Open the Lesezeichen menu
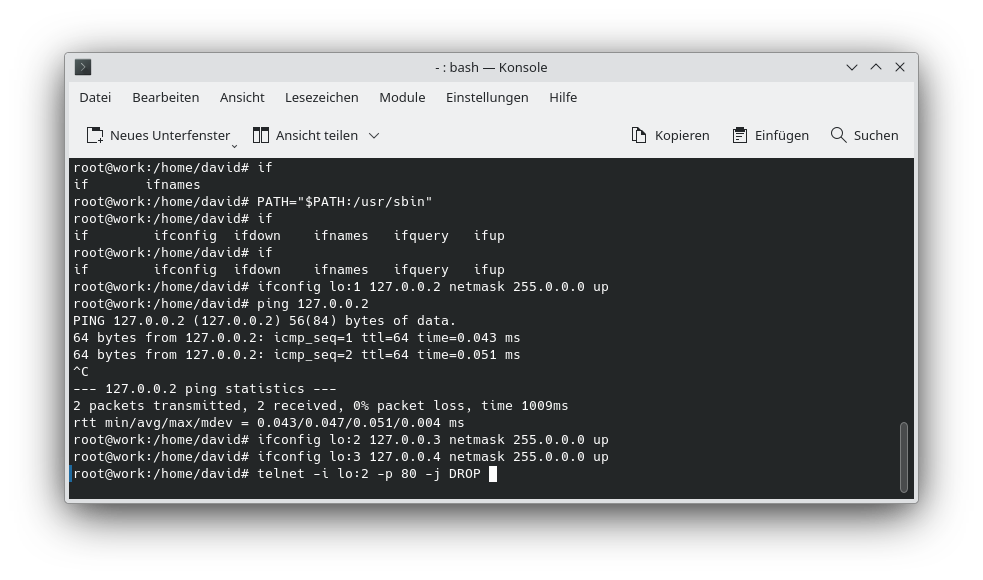The height and width of the screenshot is (580, 983). pyautogui.click(x=321, y=97)
